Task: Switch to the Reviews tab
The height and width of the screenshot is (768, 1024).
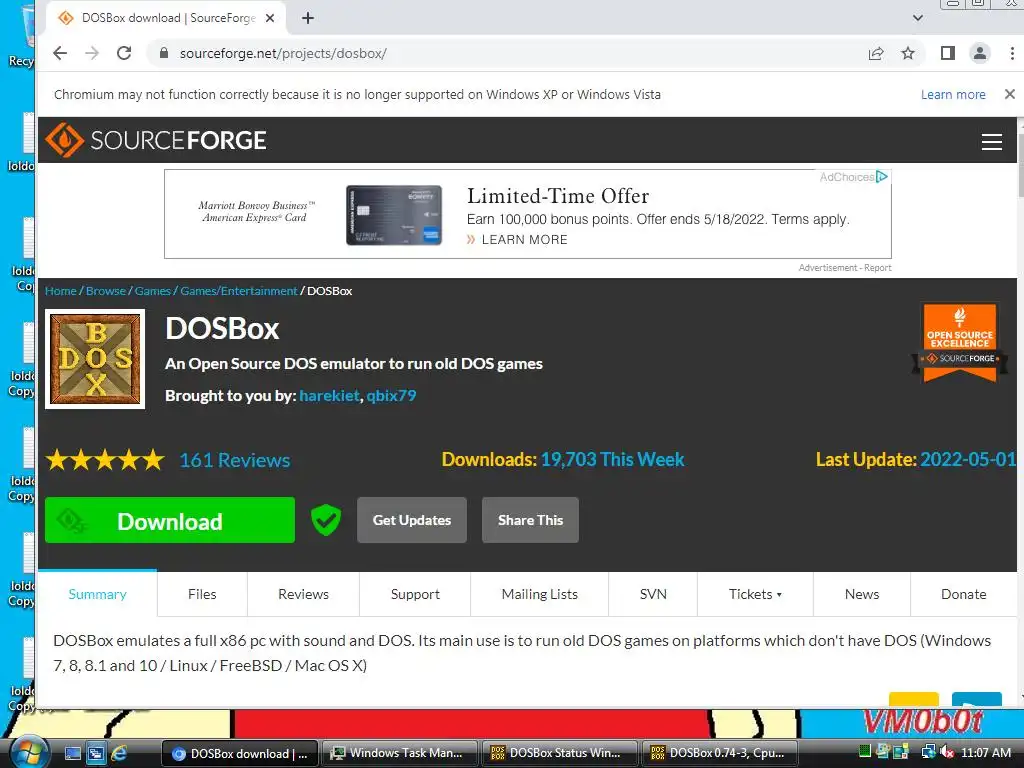Action: click(303, 594)
